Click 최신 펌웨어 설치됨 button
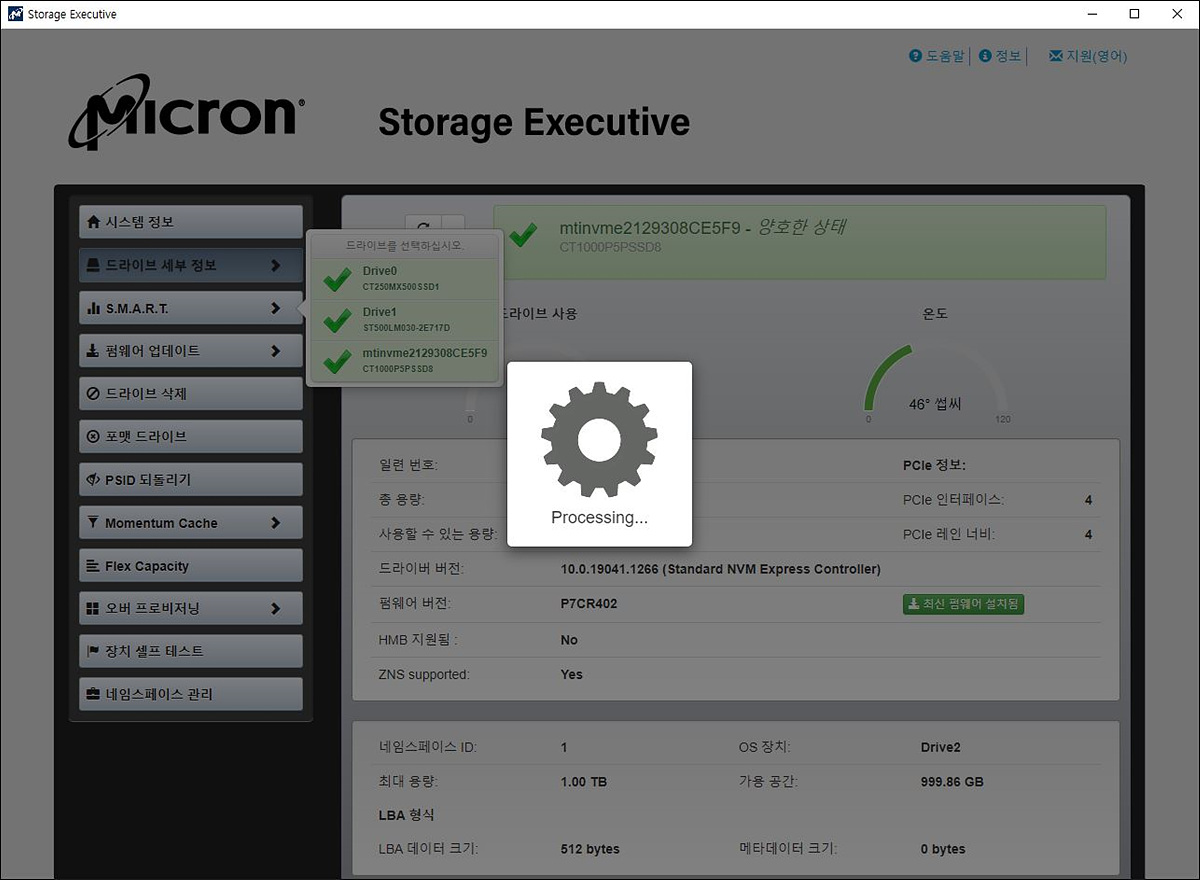The image size is (1200, 880). [x=963, y=604]
